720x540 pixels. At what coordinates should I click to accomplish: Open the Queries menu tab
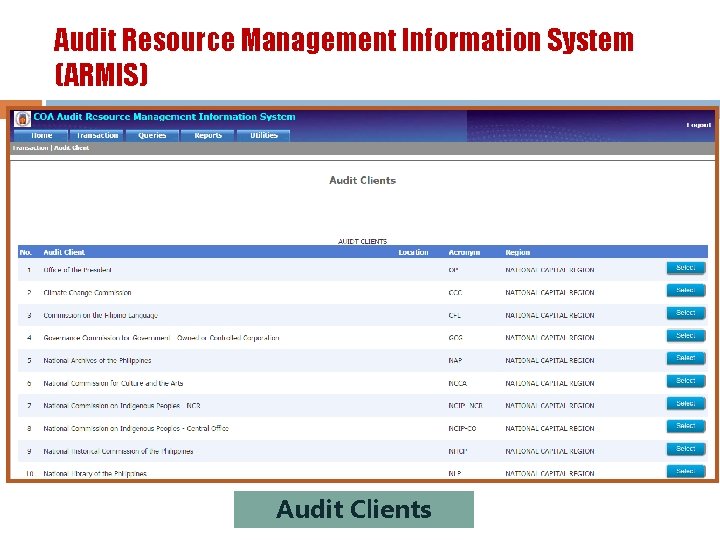coord(152,135)
